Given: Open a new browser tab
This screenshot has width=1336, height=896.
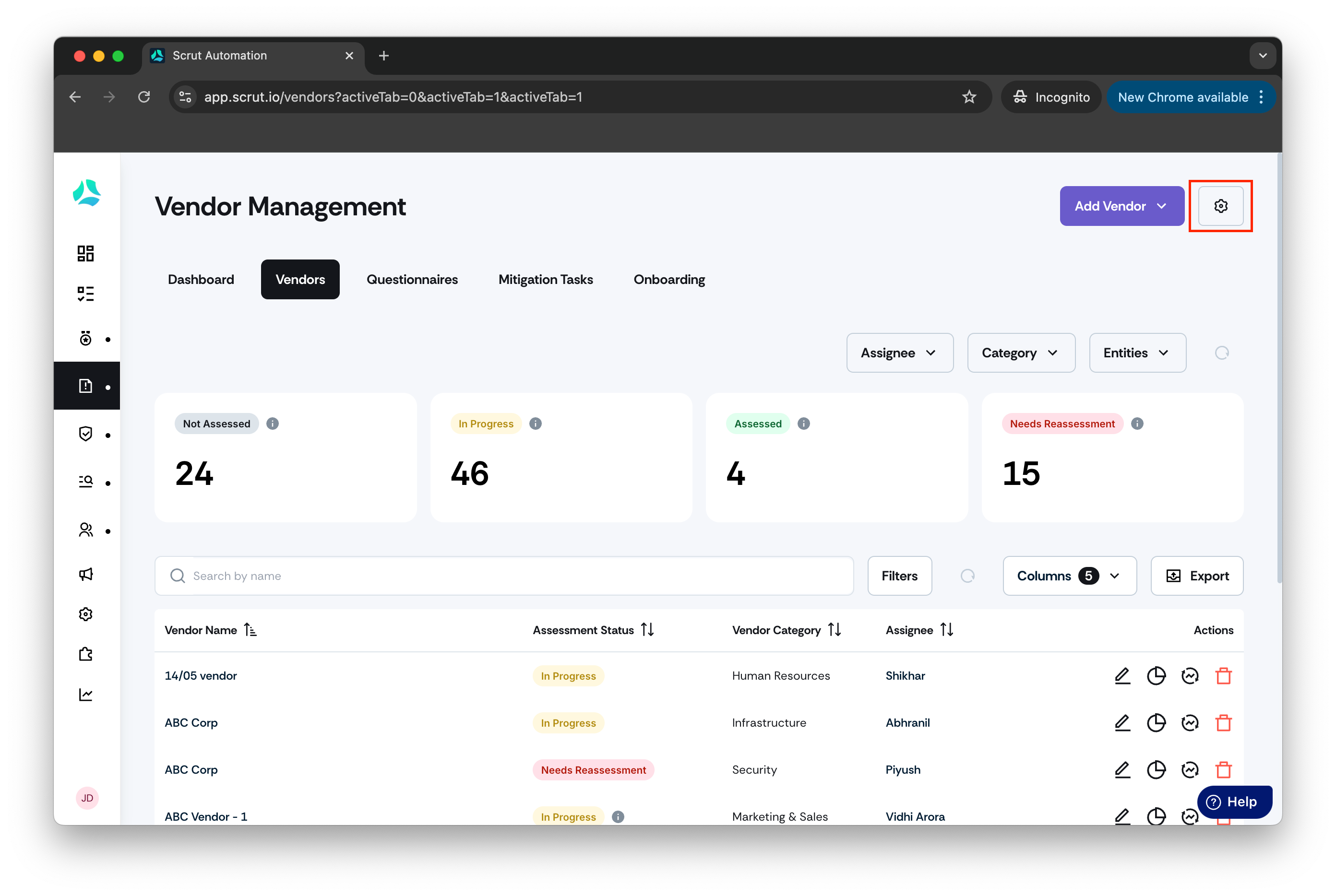Looking at the screenshot, I should pos(383,56).
